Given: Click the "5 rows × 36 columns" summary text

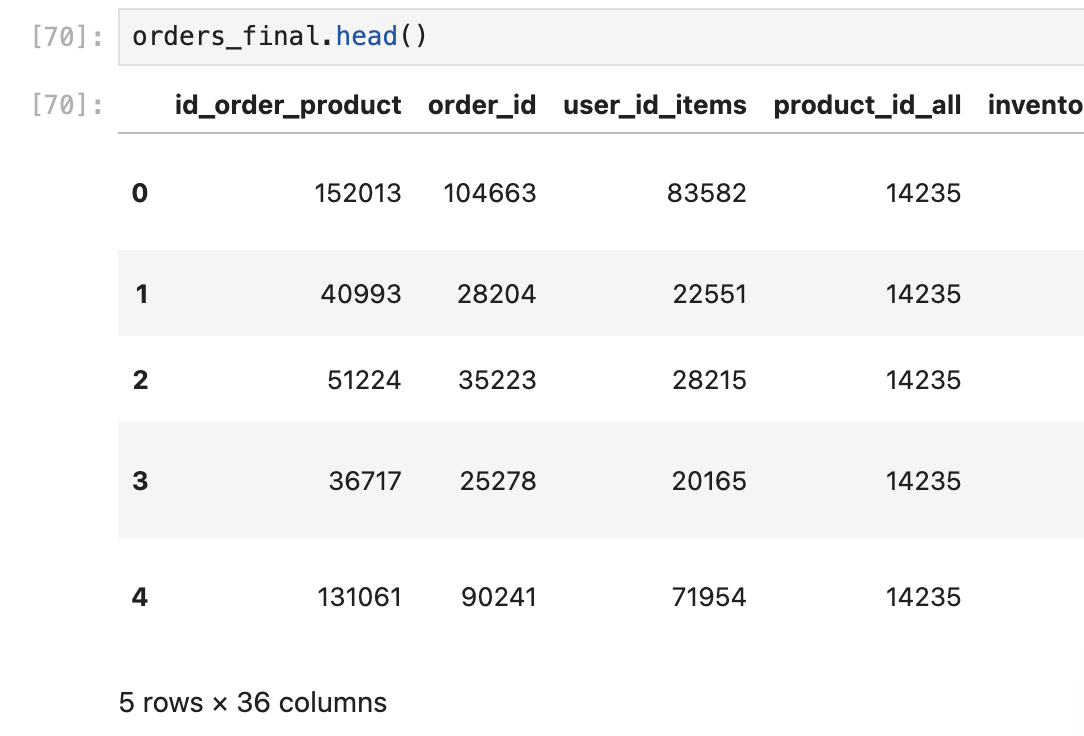Looking at the screenshot, I should (x=252, y=702).
